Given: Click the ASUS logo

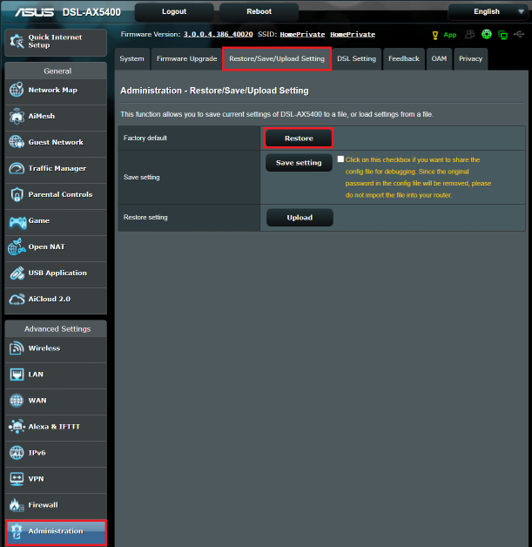Looking at the screenshot, I should coord(34,12).
